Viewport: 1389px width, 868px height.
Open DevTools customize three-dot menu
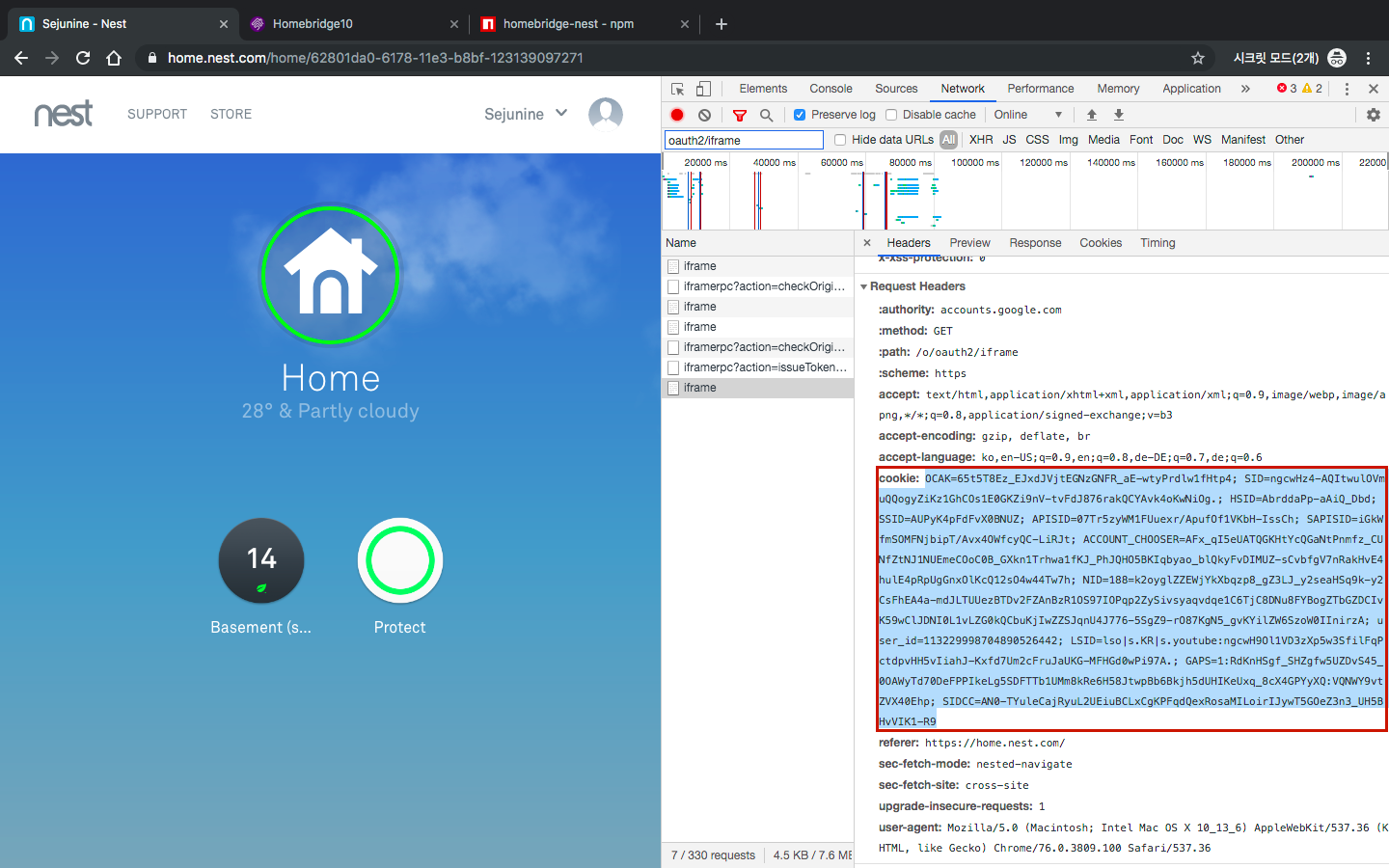[x=1347, y=89]
